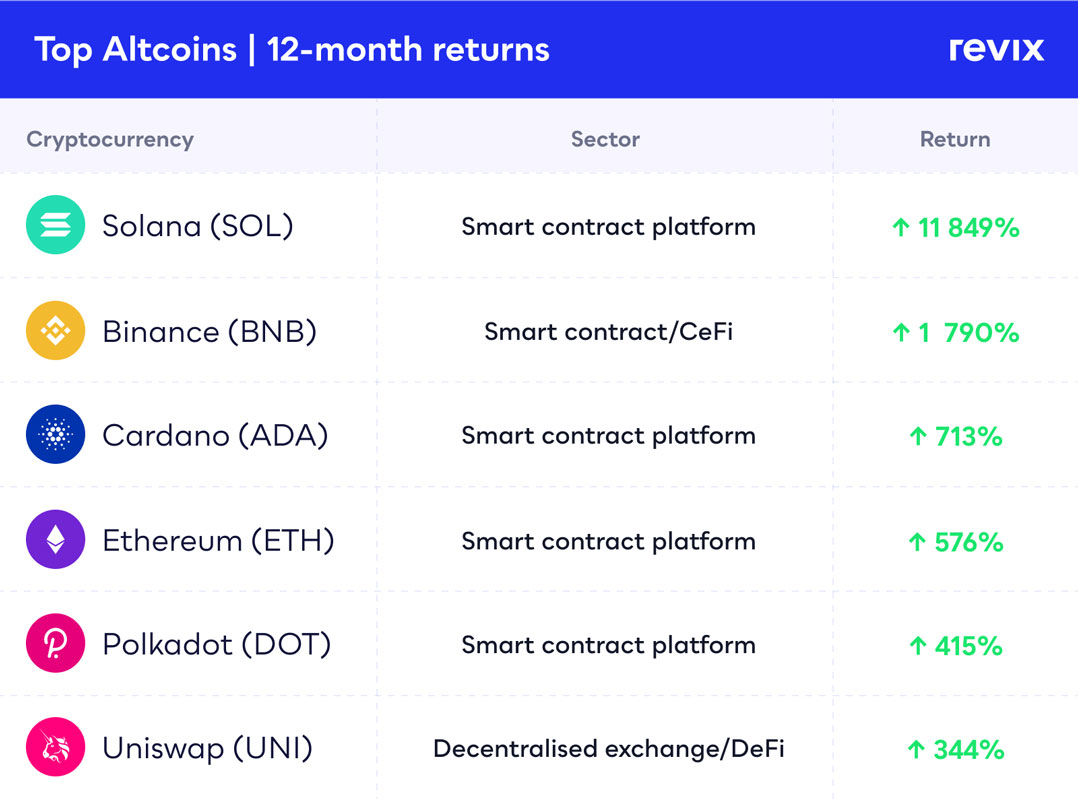This screenshot has height=799, width=1078.
Task: Click the Cardano ADA coin icon
Action: 55,435
